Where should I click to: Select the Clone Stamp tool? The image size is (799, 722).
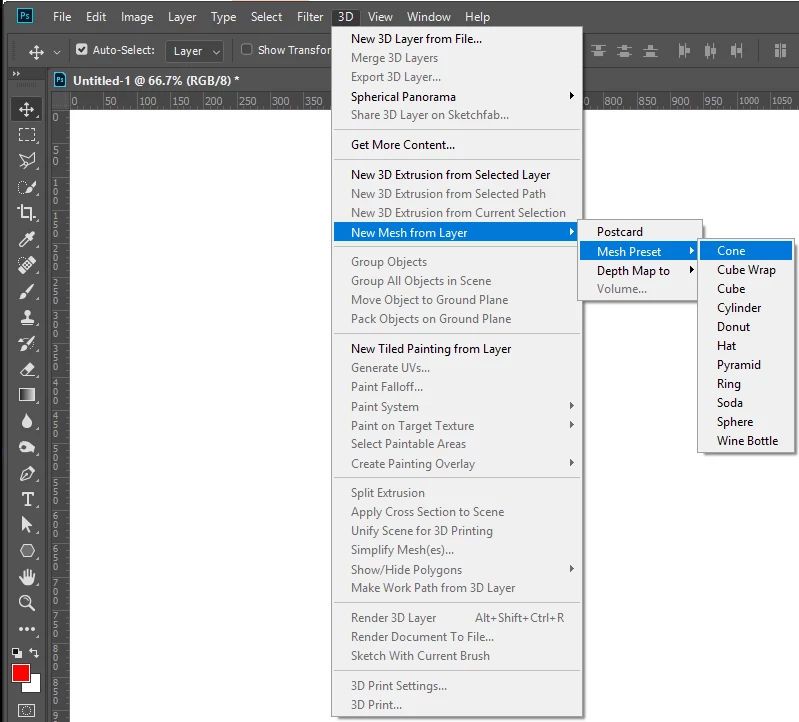point(26,317)
